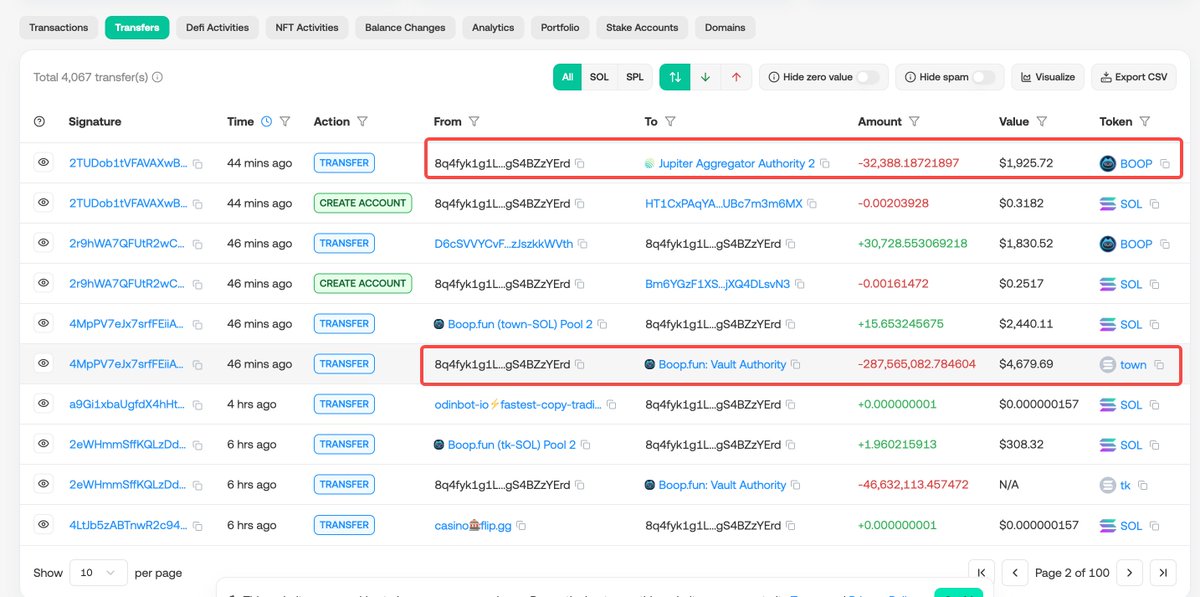1200x597 pixels.
Task: Export transfers as CSV
Action: point(1134,77)
